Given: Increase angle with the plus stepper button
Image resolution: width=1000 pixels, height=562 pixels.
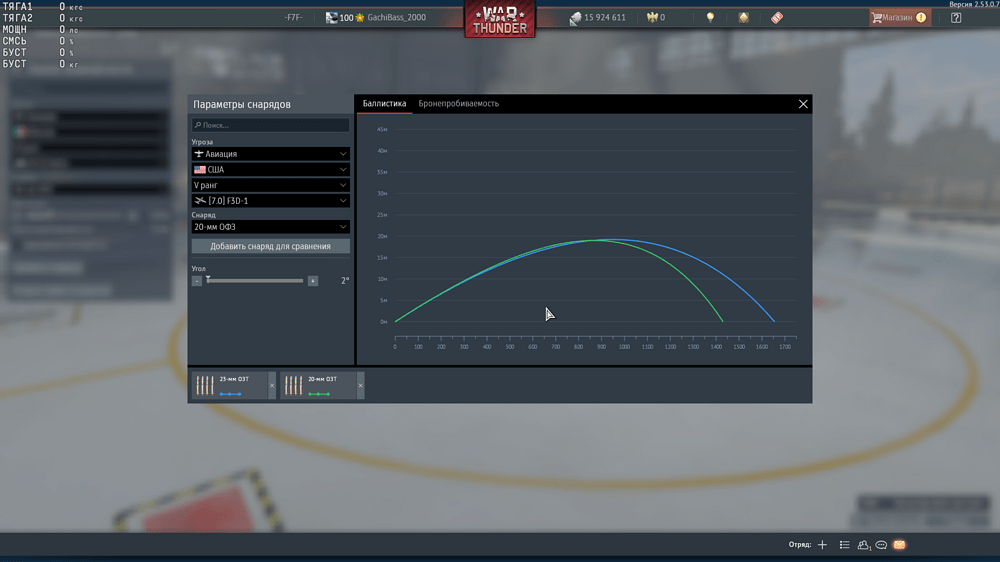Looking at the screenshot, I should (x=313, y=281).
